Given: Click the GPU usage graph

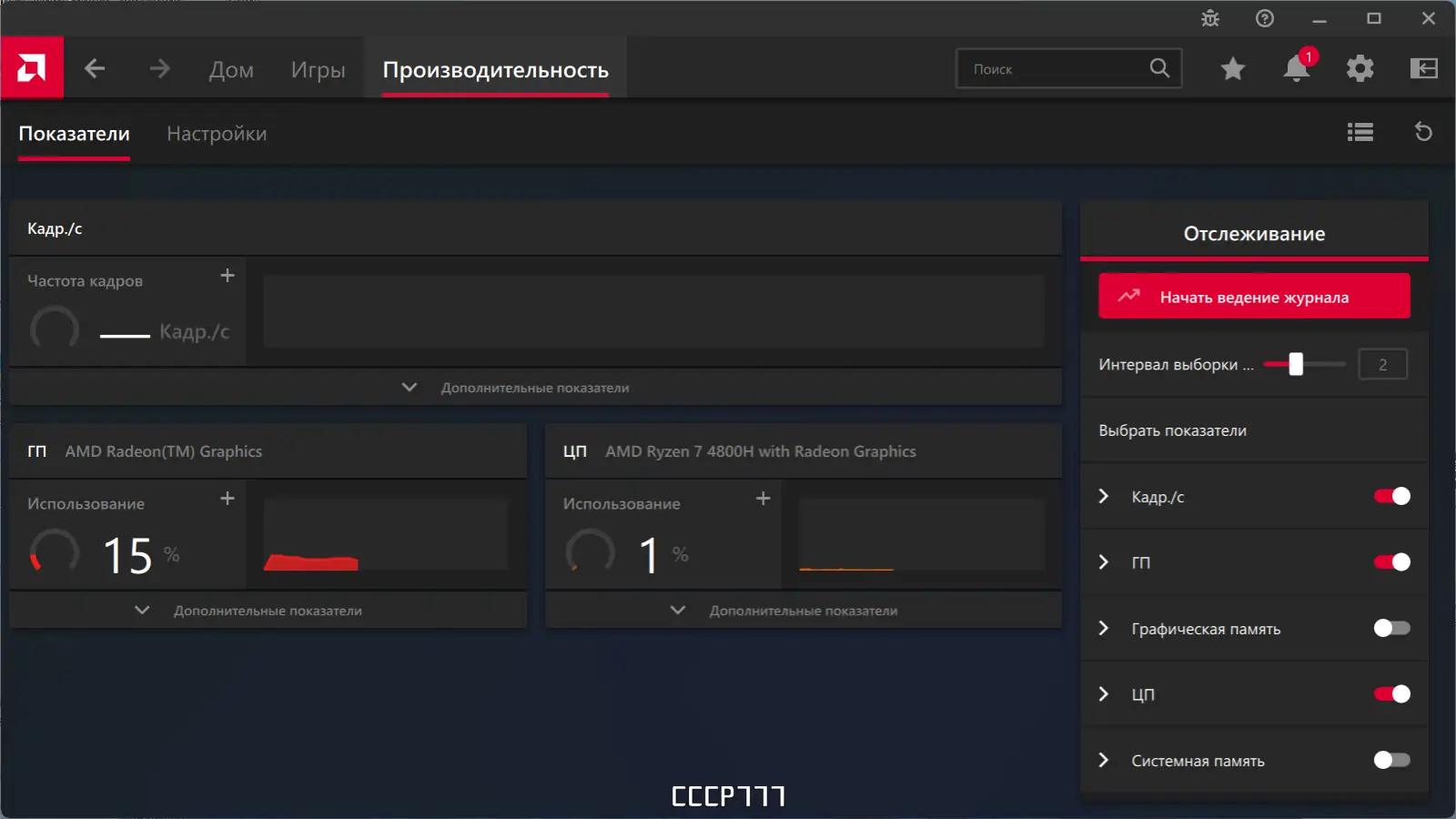Looking at the screenshot, I should [x=386, y=534].
